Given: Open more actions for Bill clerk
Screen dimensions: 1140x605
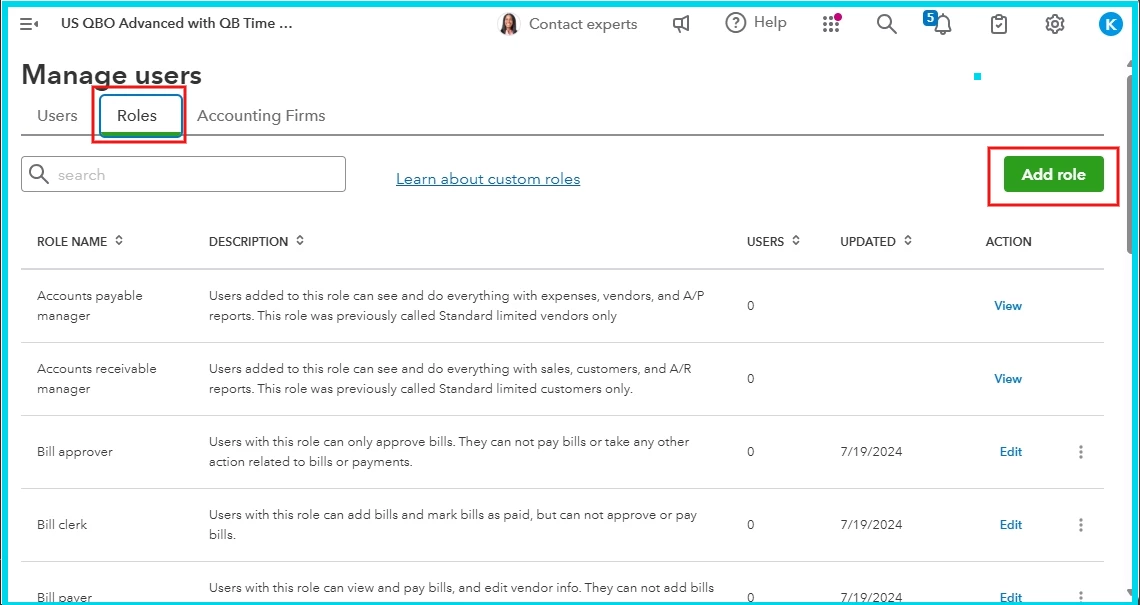Looking at the screenshot, I should click(1080, 524).
